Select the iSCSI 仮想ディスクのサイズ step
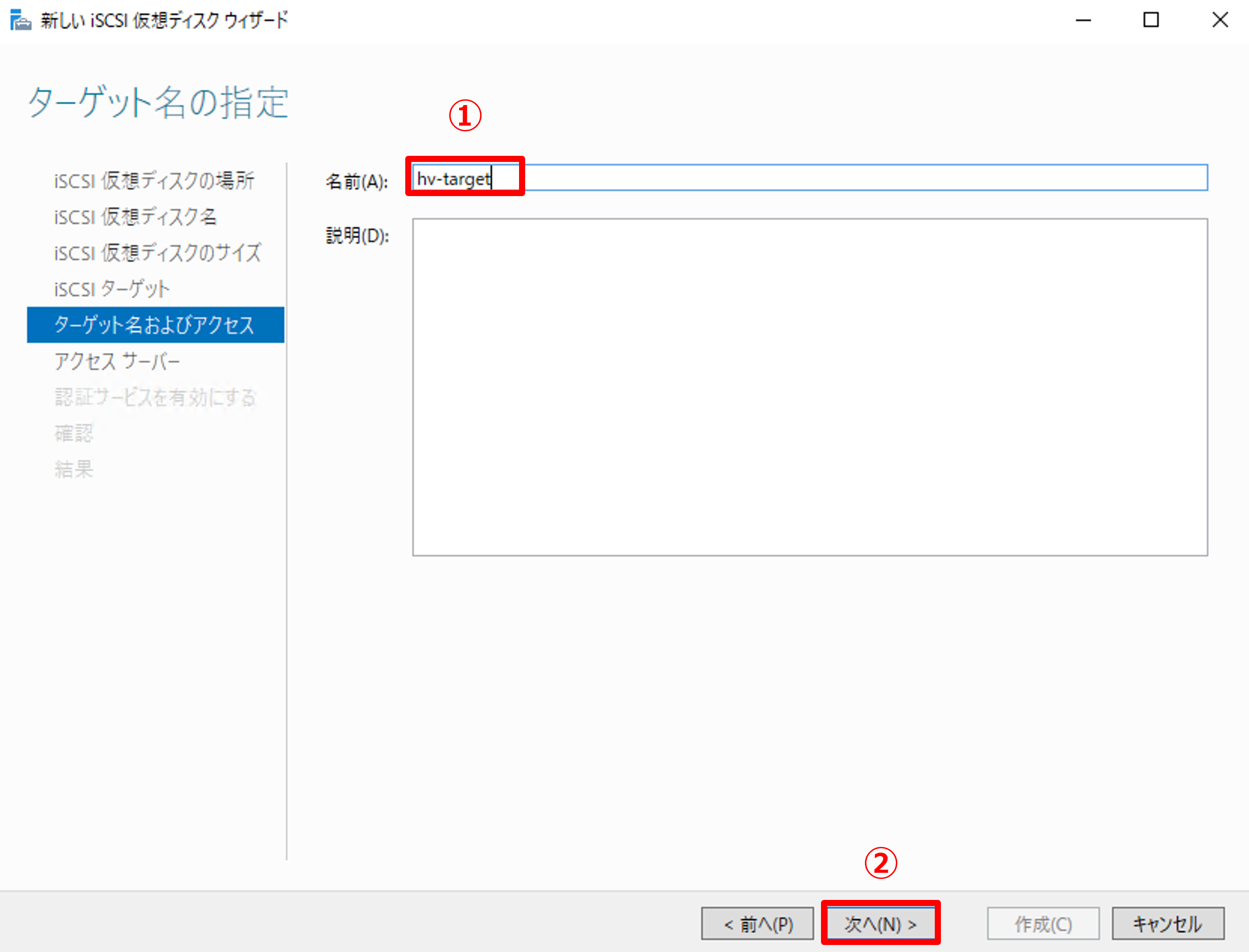 (157, 253)
